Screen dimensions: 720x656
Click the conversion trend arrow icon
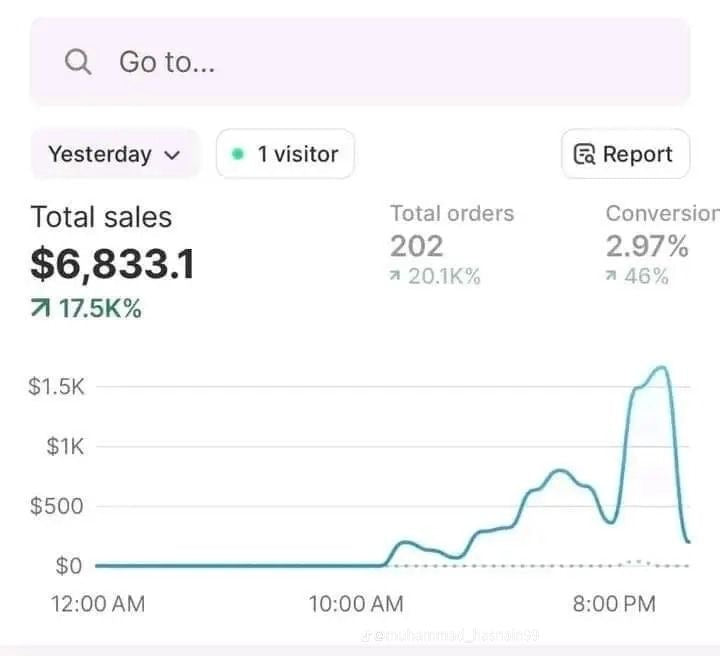point(611,277)
